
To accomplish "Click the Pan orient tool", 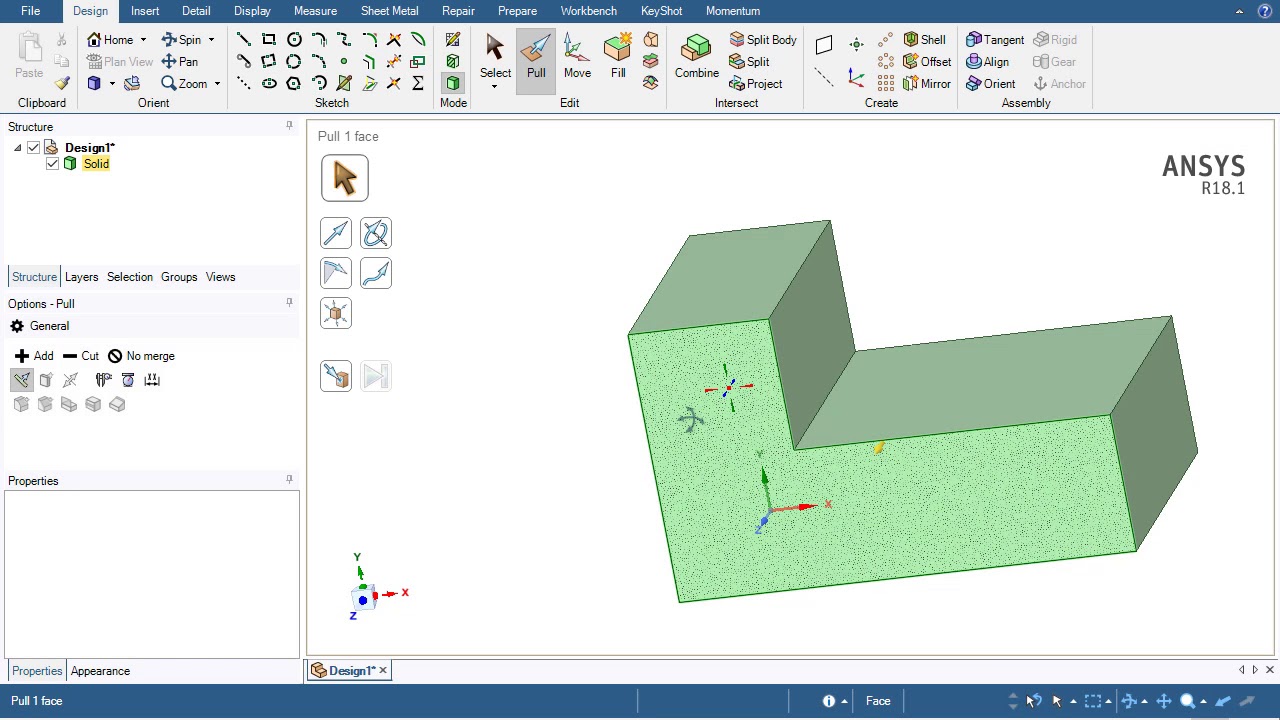I will [x=179, y=62].
